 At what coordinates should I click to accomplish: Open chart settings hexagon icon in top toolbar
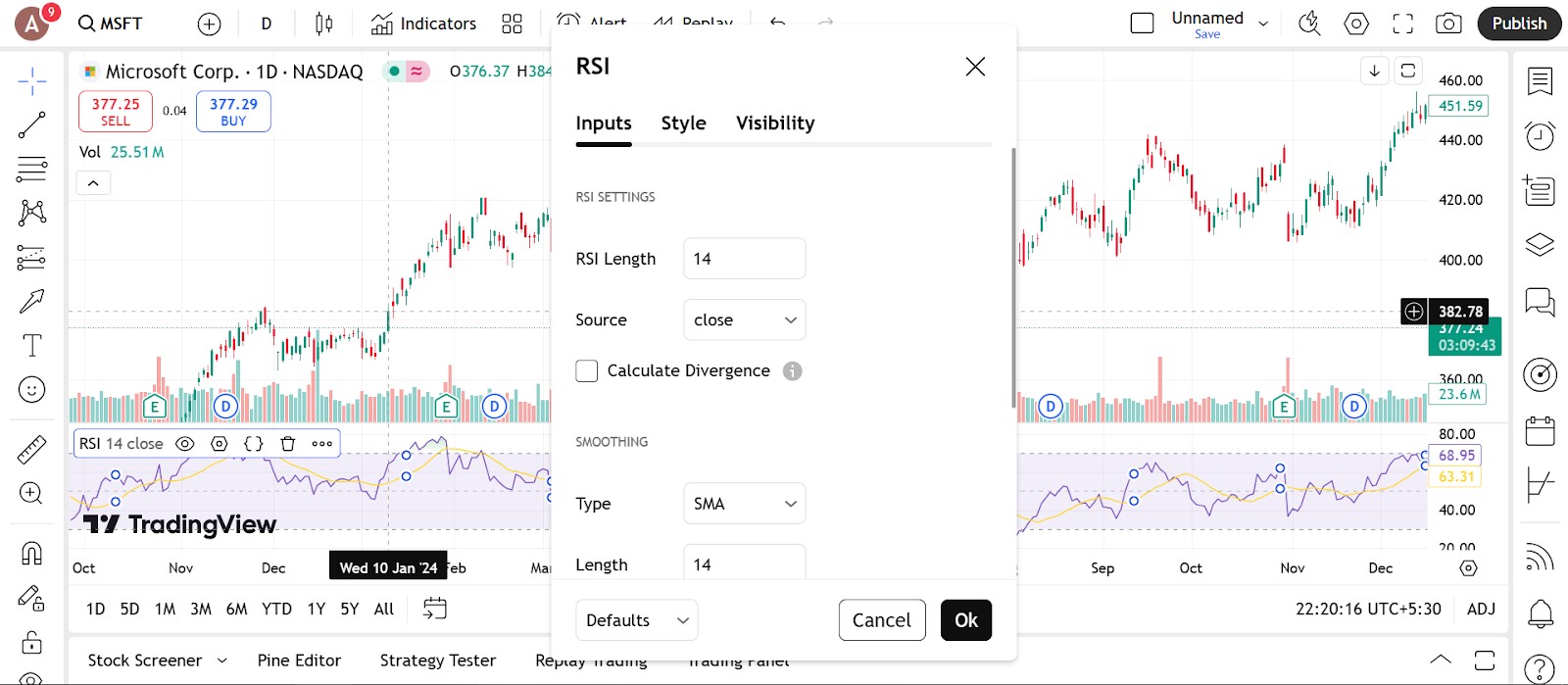click(x=1356, y=24)
